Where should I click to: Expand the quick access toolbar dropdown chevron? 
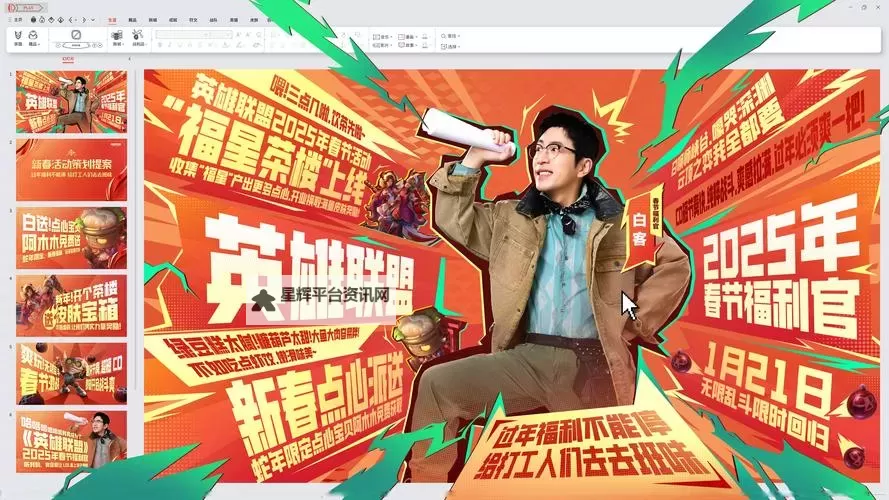tap(93, 20)
